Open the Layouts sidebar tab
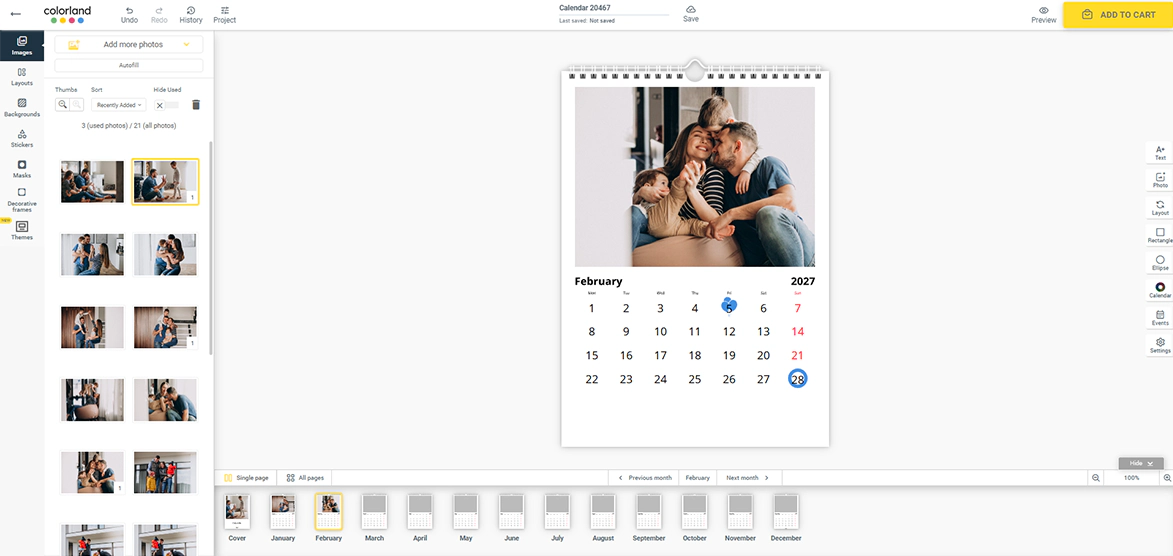The height and width of the screenshot is (556, 1173). coord(22,77)
